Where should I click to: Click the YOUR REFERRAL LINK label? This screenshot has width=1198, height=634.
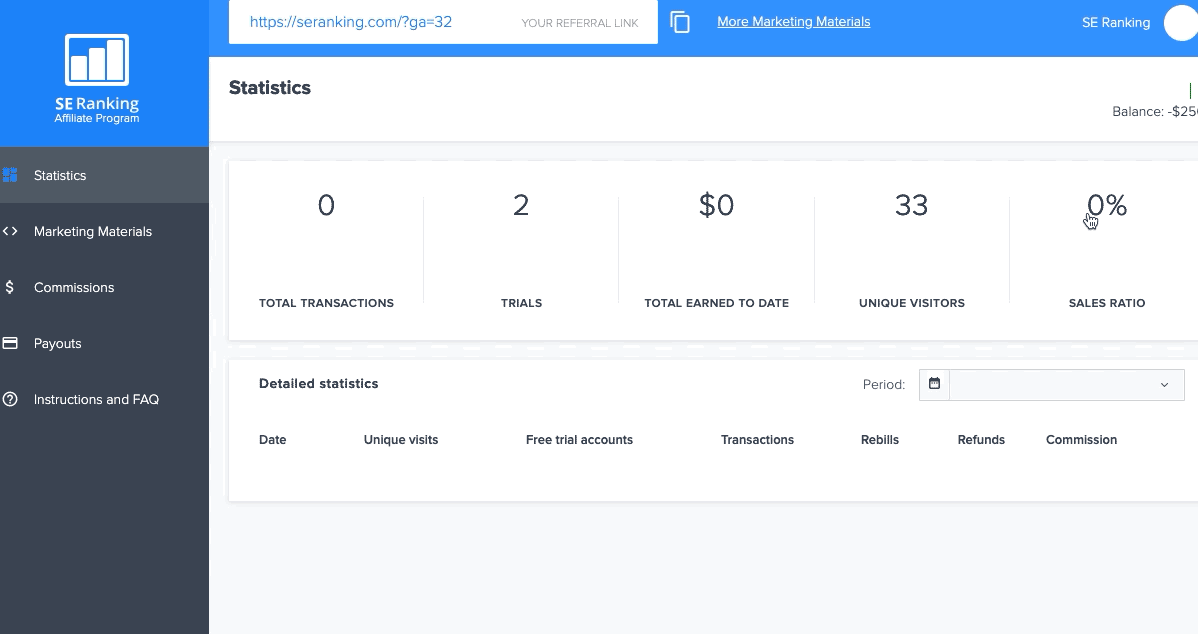580,23
